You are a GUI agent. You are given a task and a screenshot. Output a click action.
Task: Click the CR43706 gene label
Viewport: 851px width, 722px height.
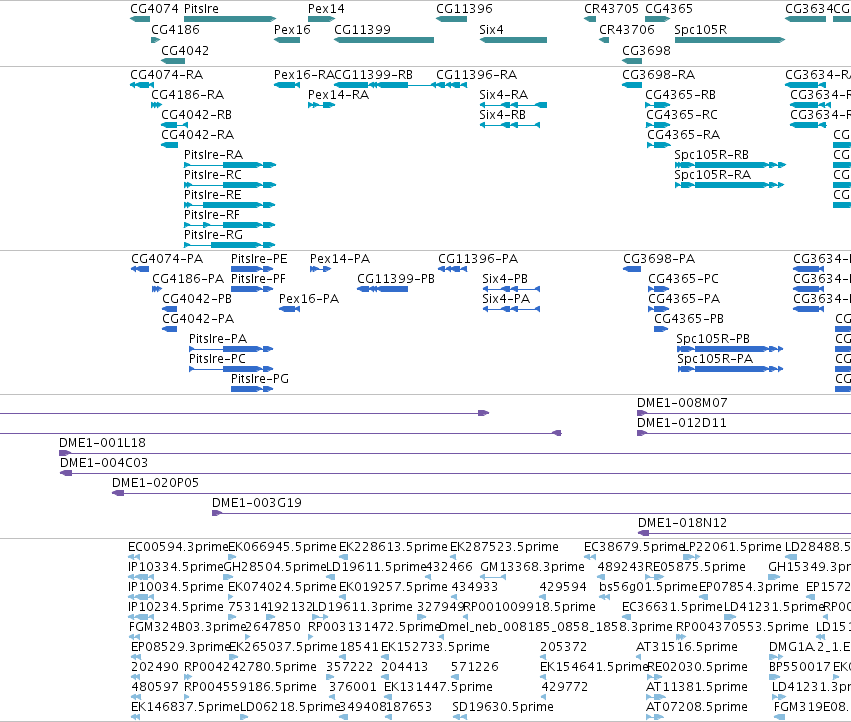tap(627, 29)
